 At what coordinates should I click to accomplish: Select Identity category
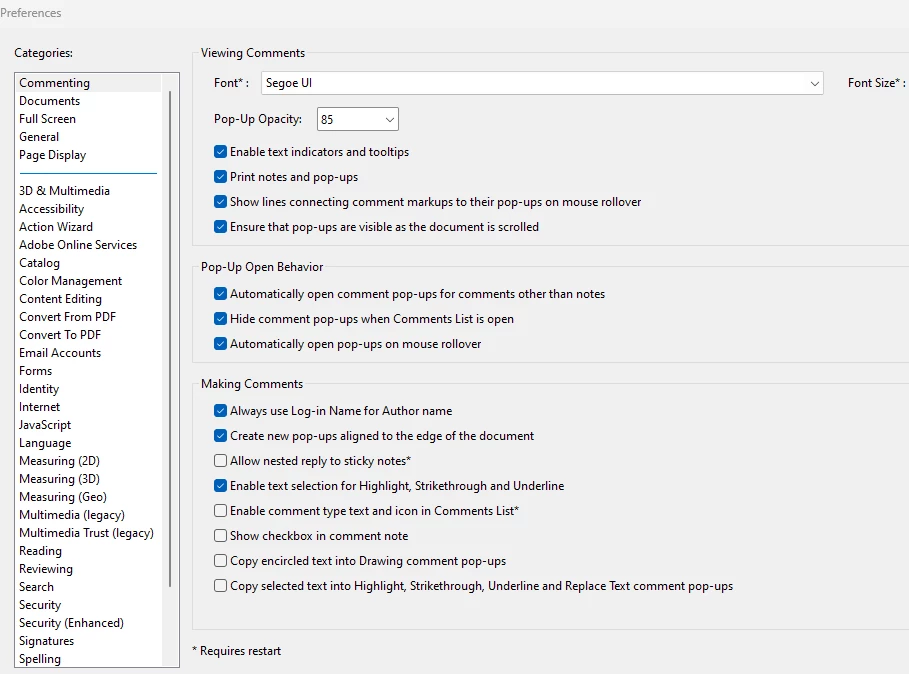[89, 388]
